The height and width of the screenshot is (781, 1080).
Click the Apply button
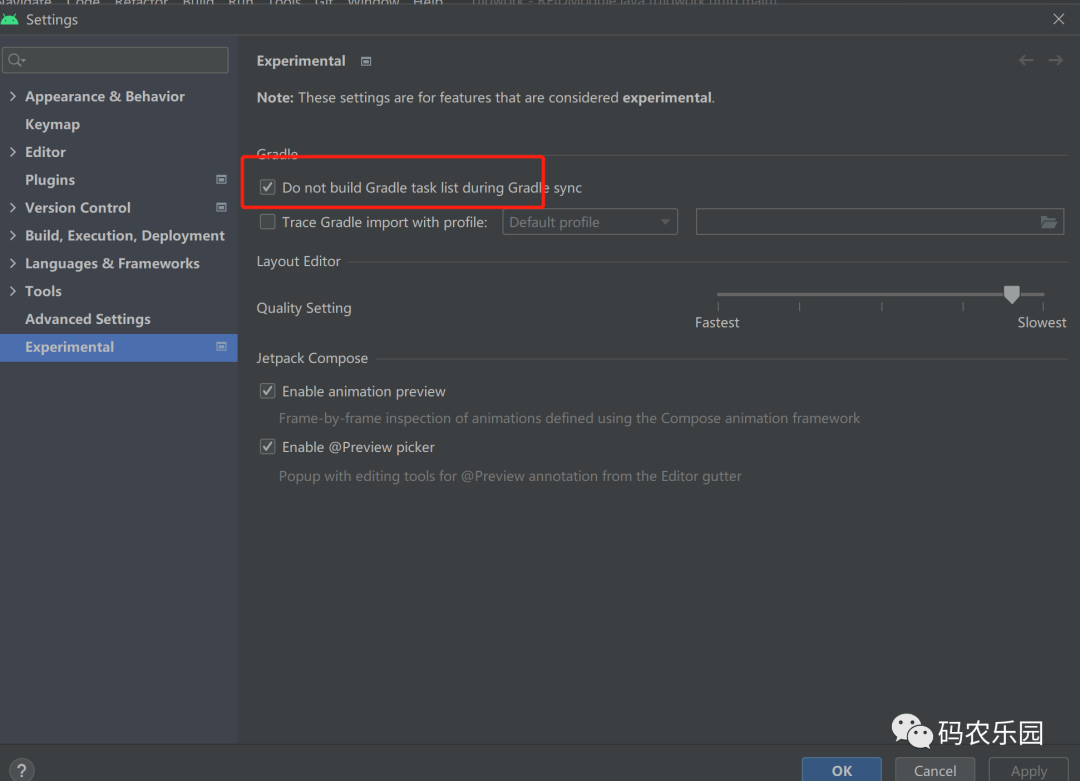tap(1028, 770)
